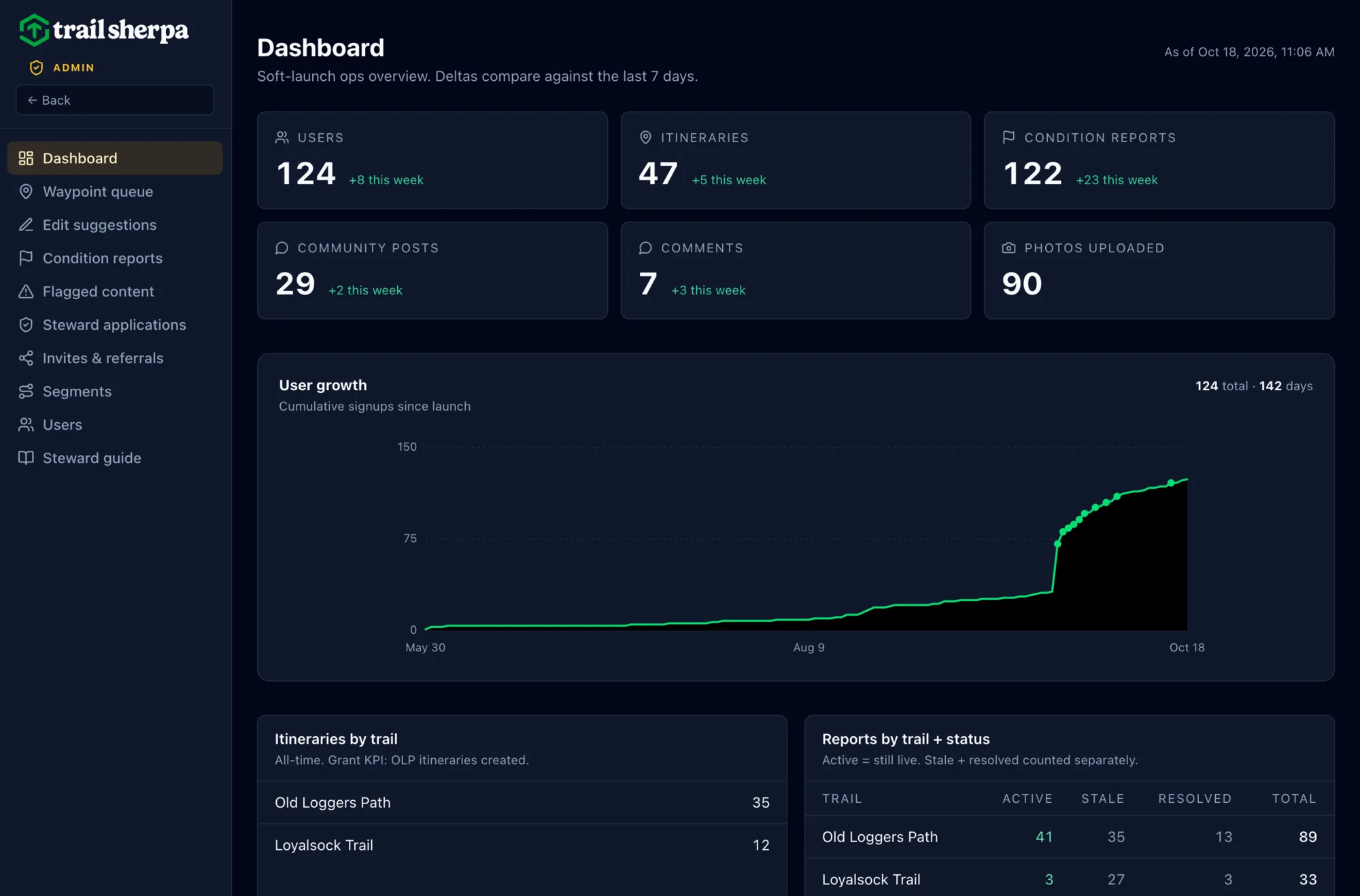Select Loyalsock Trail row in Itineraries by trail
Image resolution: width=1360 pixels, height=896 pixels.
[x=522, y=845]
